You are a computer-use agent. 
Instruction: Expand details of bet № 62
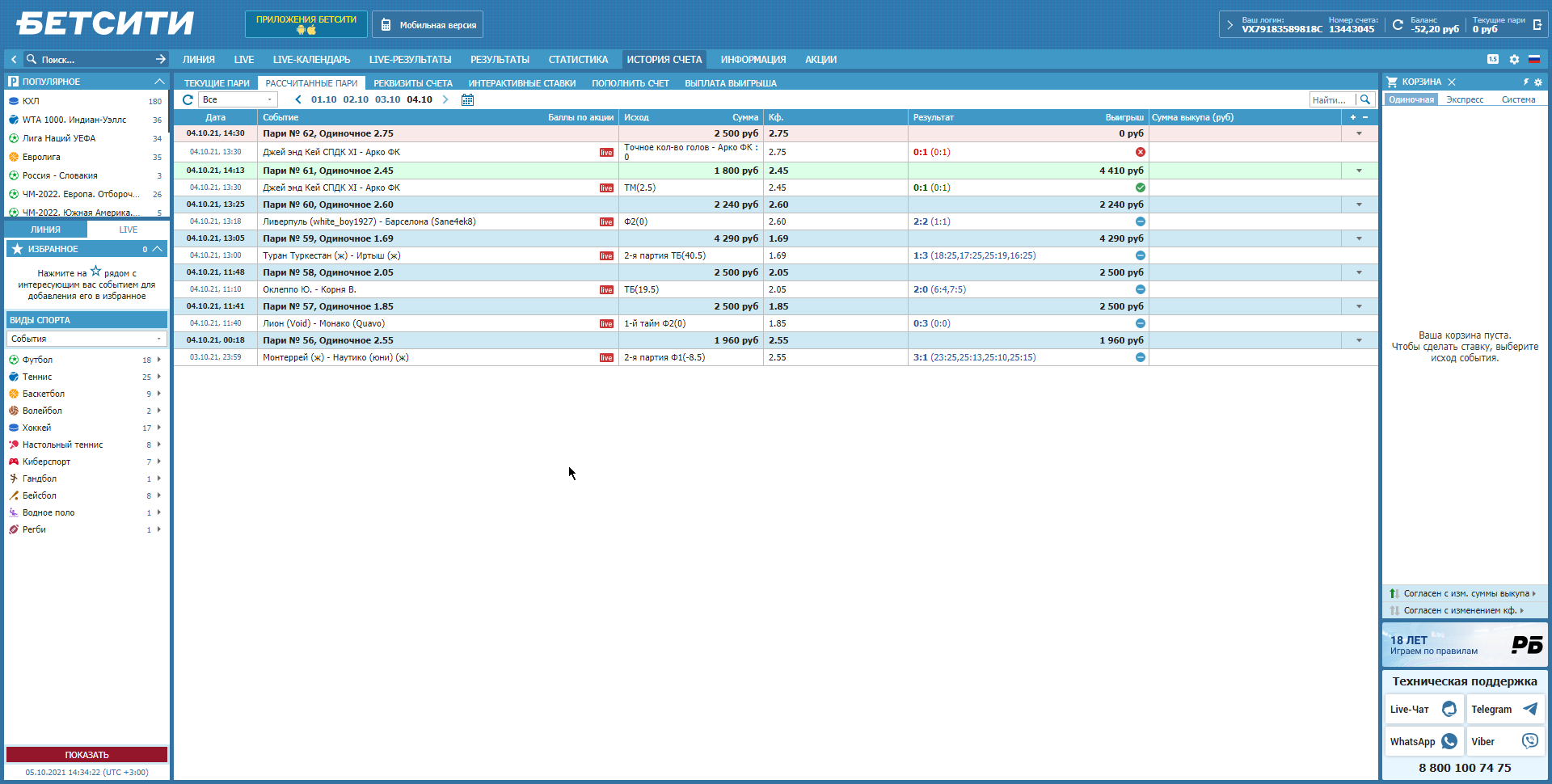(x=1359, y=134)
